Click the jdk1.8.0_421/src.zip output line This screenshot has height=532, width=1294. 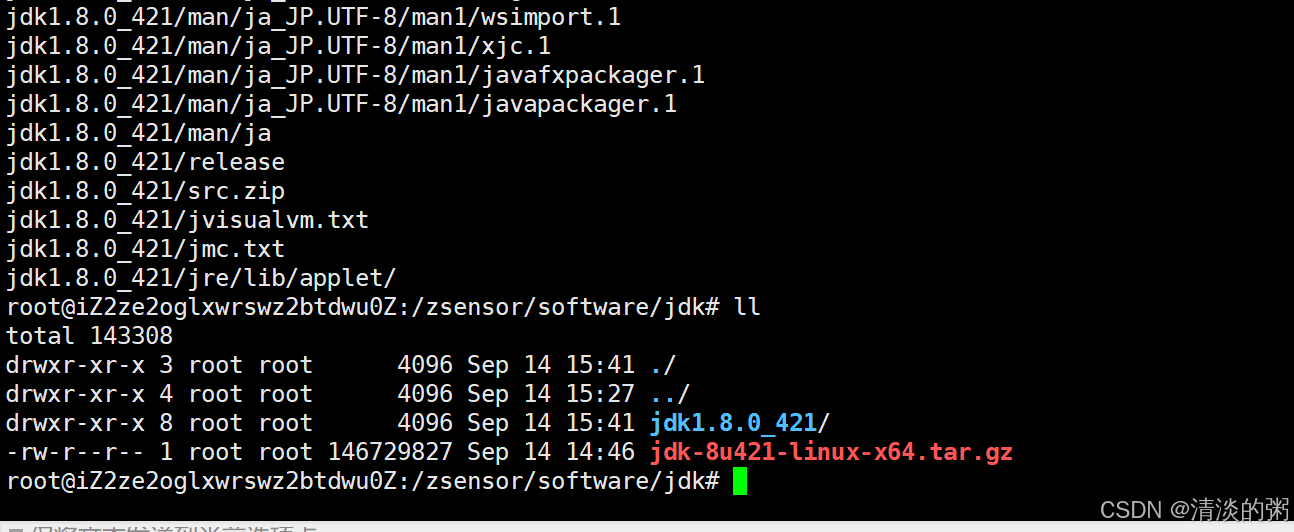pyautogui.click(x=146, y=191)
